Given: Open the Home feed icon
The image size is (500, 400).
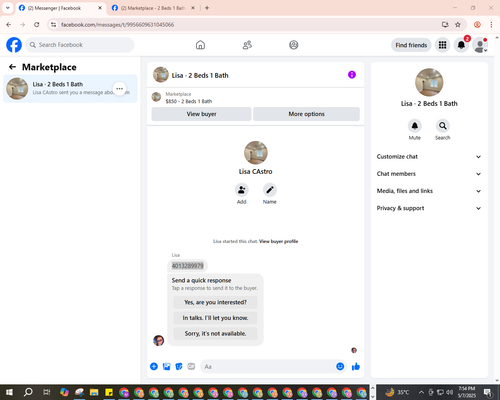Looking at the screenshot, I should tap(200, 45).
